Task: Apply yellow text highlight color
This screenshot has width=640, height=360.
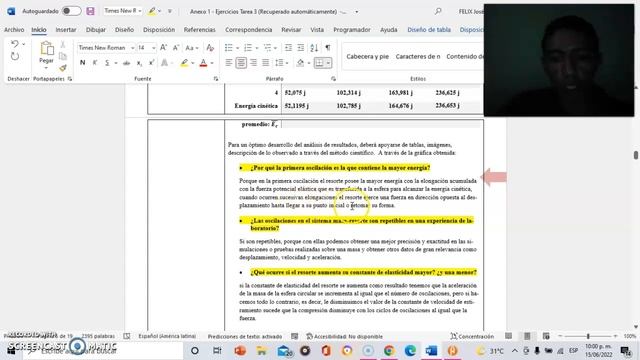Action: pyautogui.click(x=184, y=63)
